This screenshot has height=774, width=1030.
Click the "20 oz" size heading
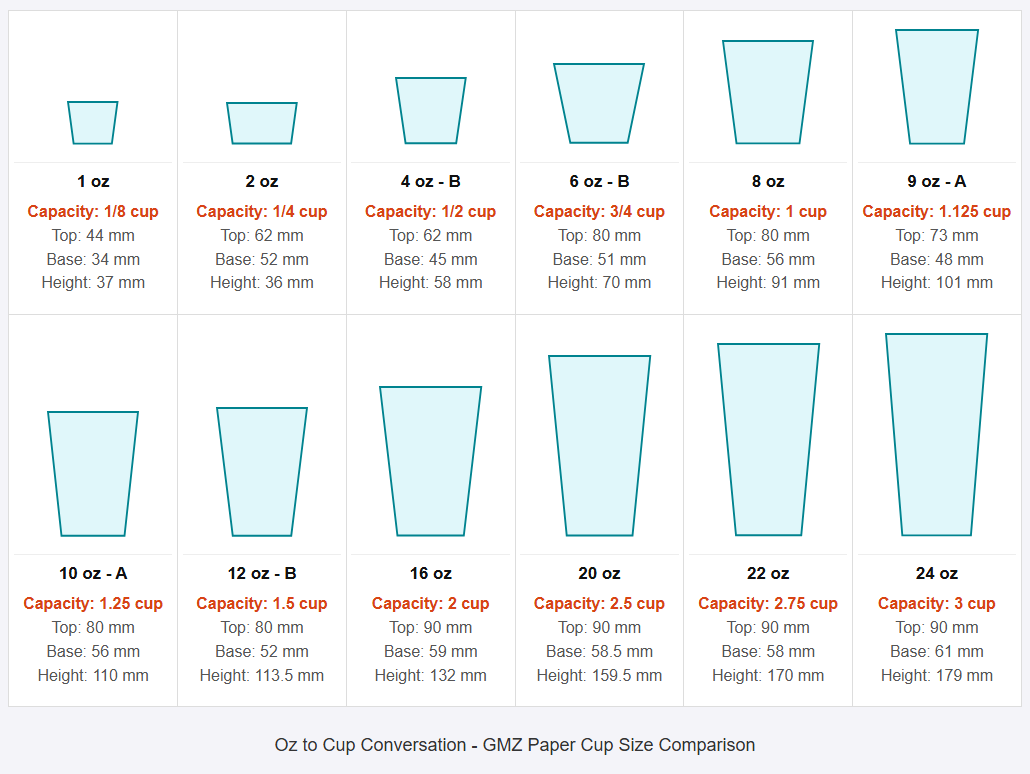[x=599, y=574]
